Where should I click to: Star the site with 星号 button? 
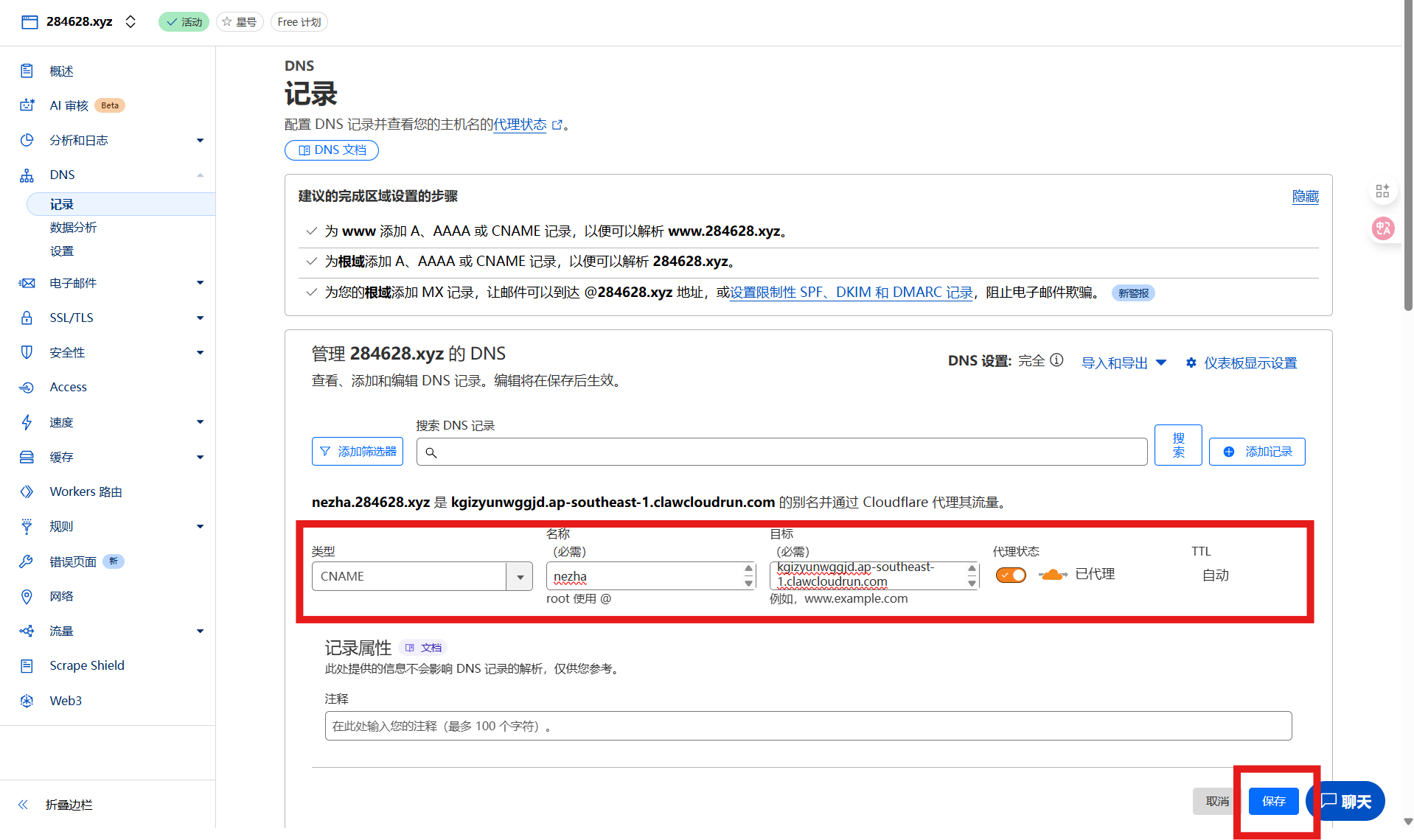click(240, 22)
